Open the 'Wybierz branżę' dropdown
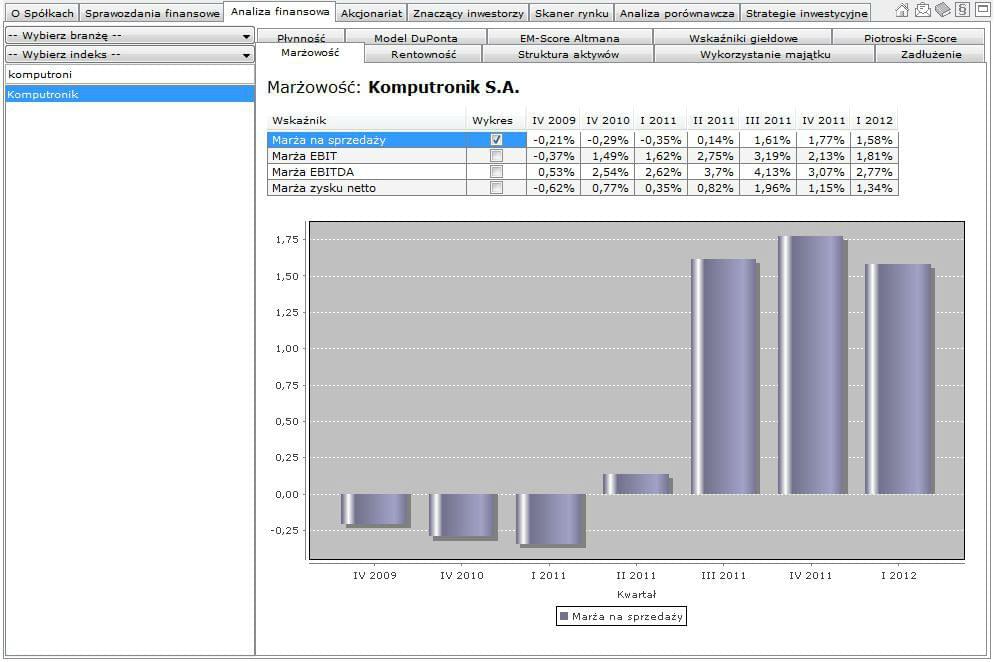 pyautogui.click(x=129, y=36)
